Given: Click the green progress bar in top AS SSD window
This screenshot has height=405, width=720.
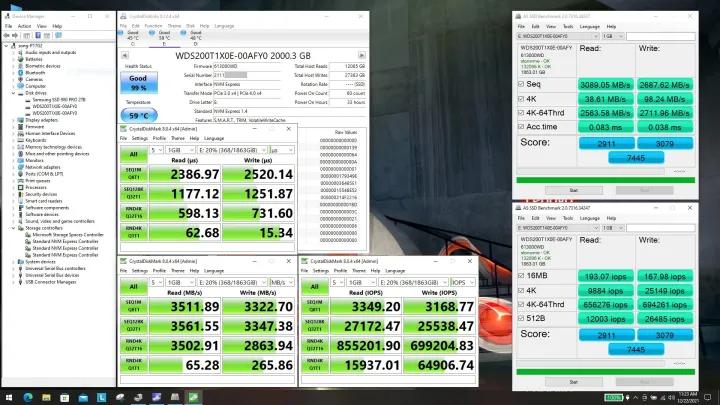Looking at the screenshot, I should click(605, 180).
